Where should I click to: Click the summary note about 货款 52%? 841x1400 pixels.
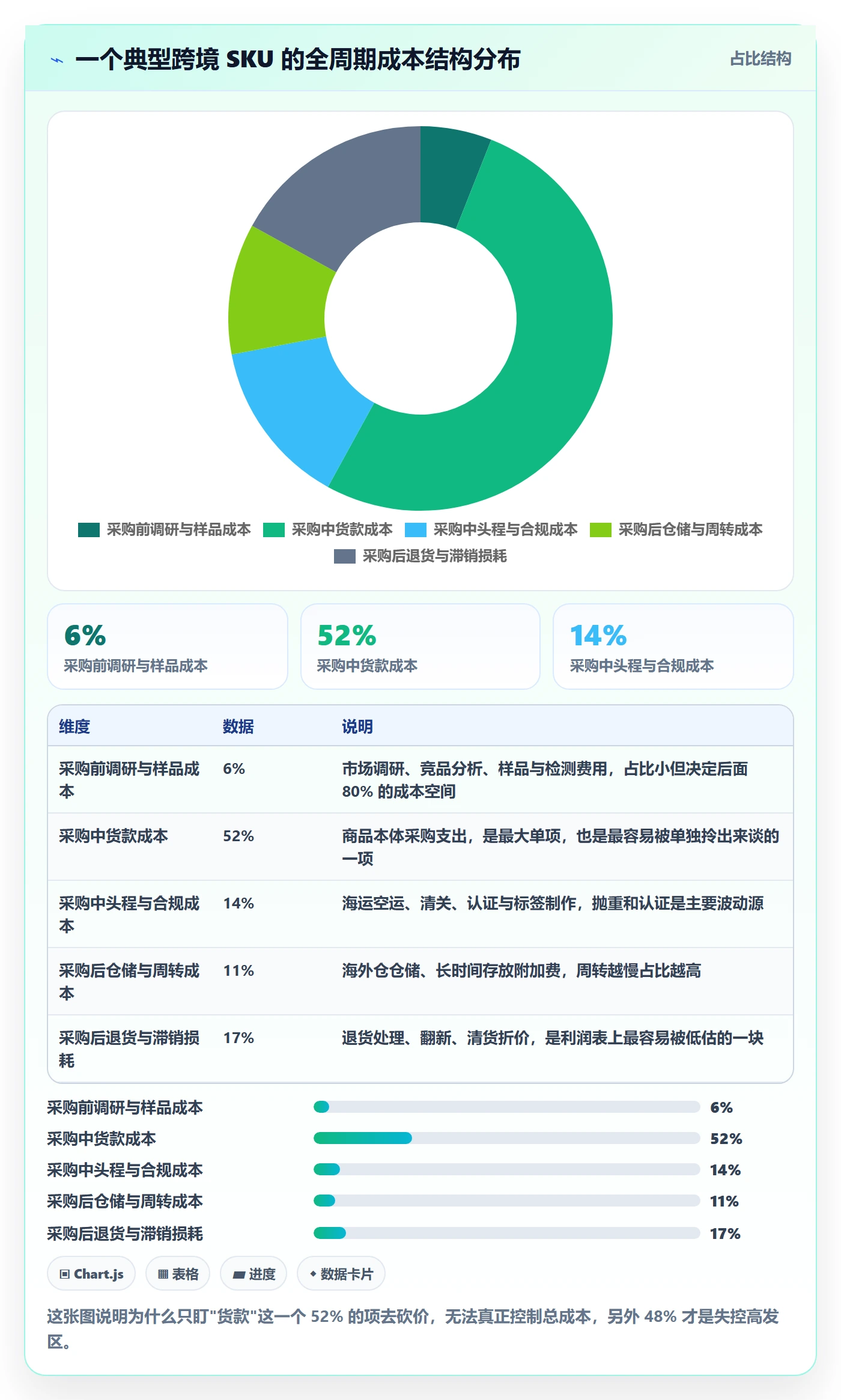(413, 1328)
